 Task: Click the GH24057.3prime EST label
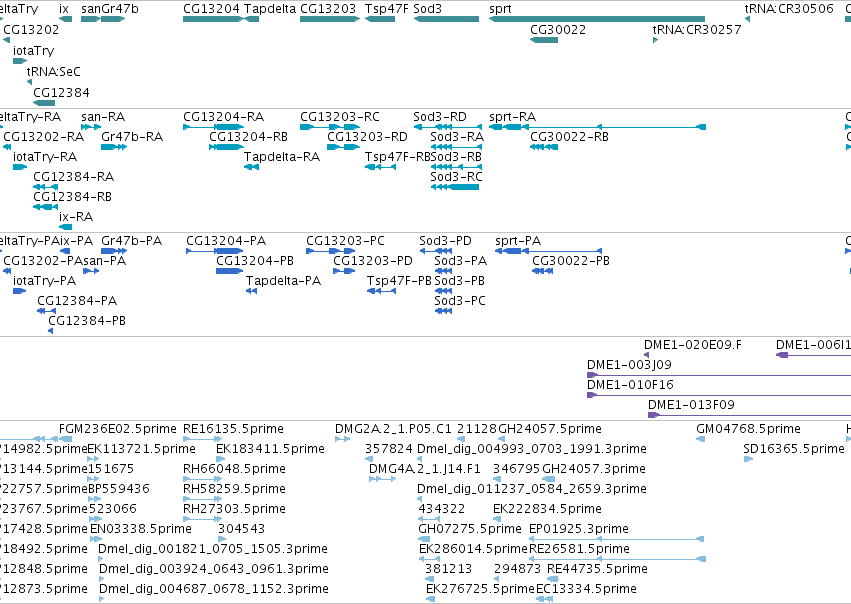click(594, 469)
